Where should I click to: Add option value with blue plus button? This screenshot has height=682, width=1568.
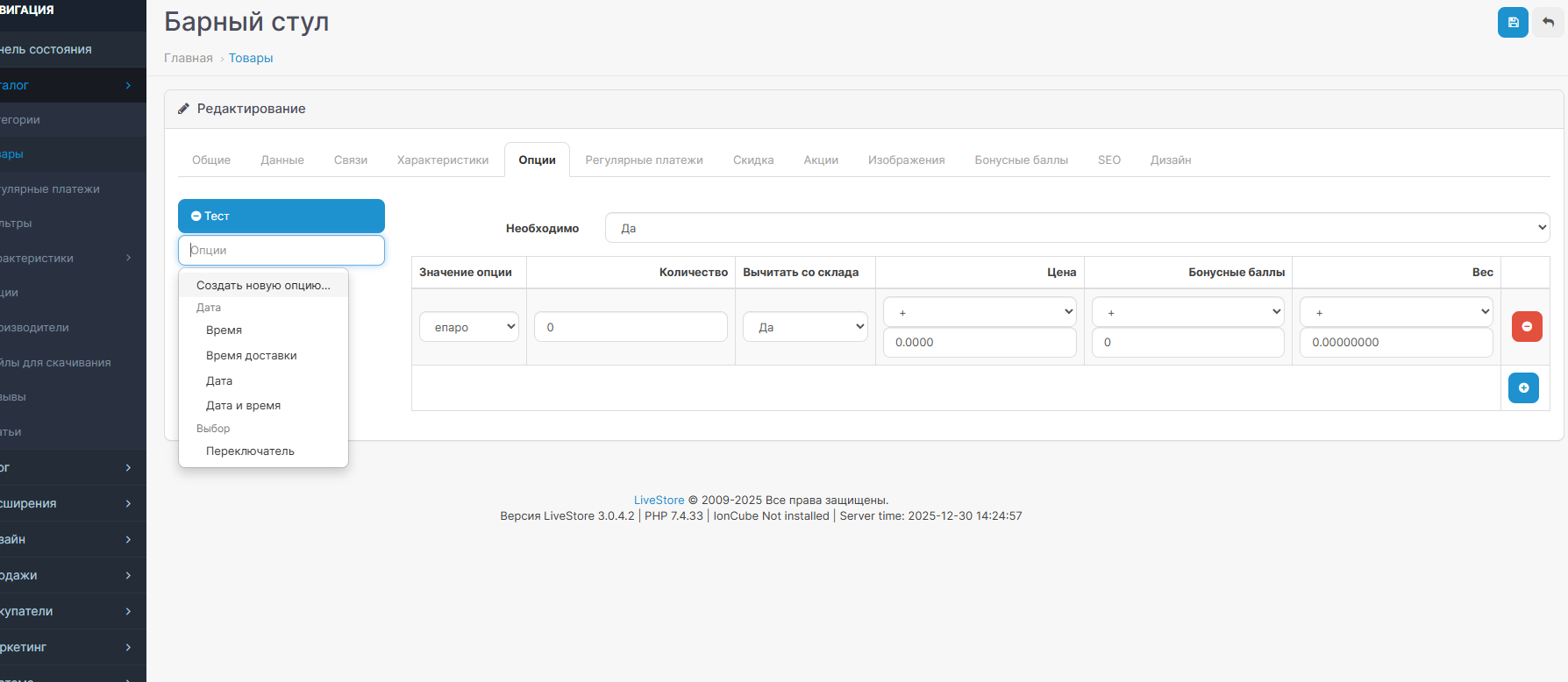tap(1522, 387)
